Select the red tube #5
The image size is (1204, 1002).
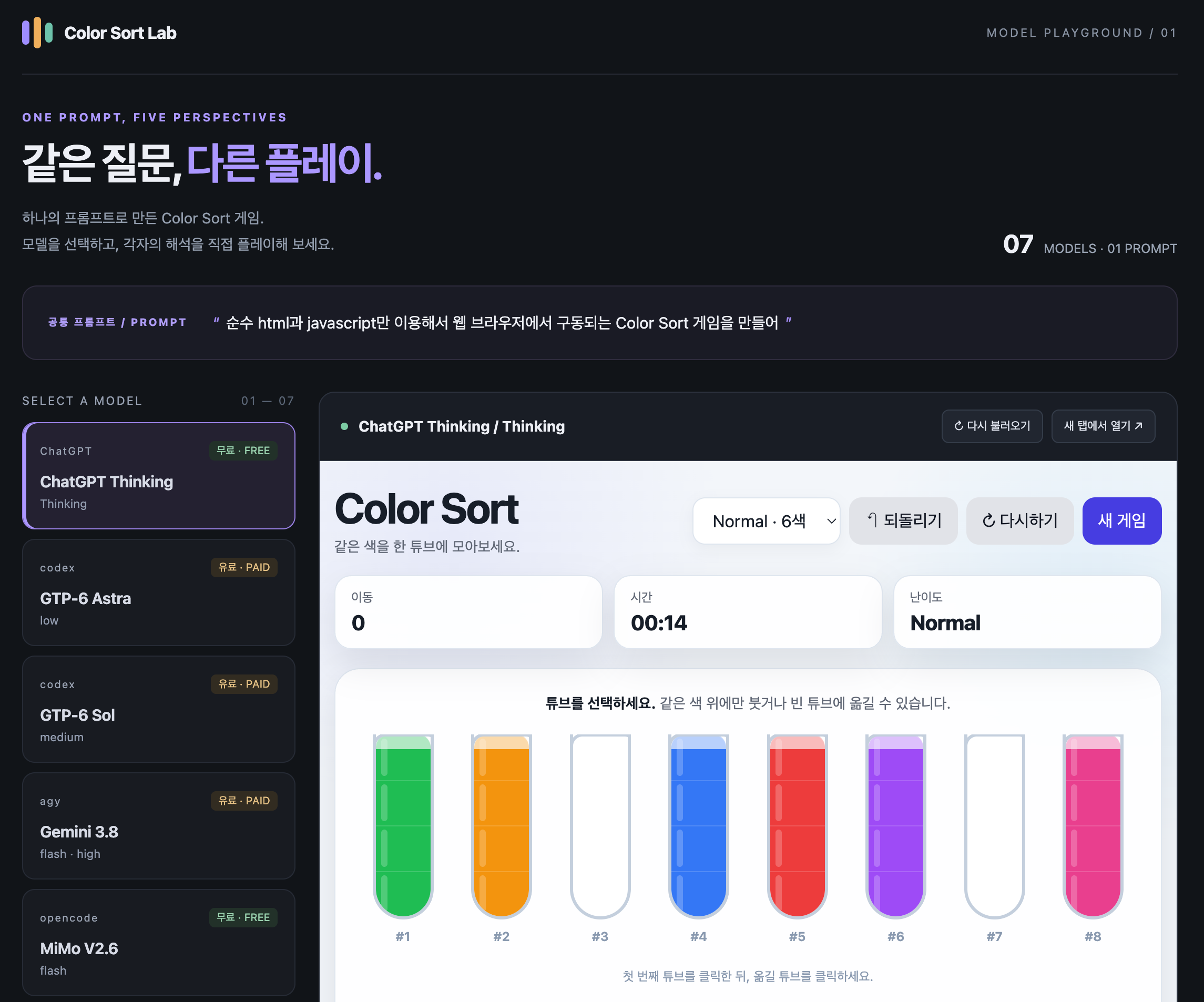click(x=797, y=826)
